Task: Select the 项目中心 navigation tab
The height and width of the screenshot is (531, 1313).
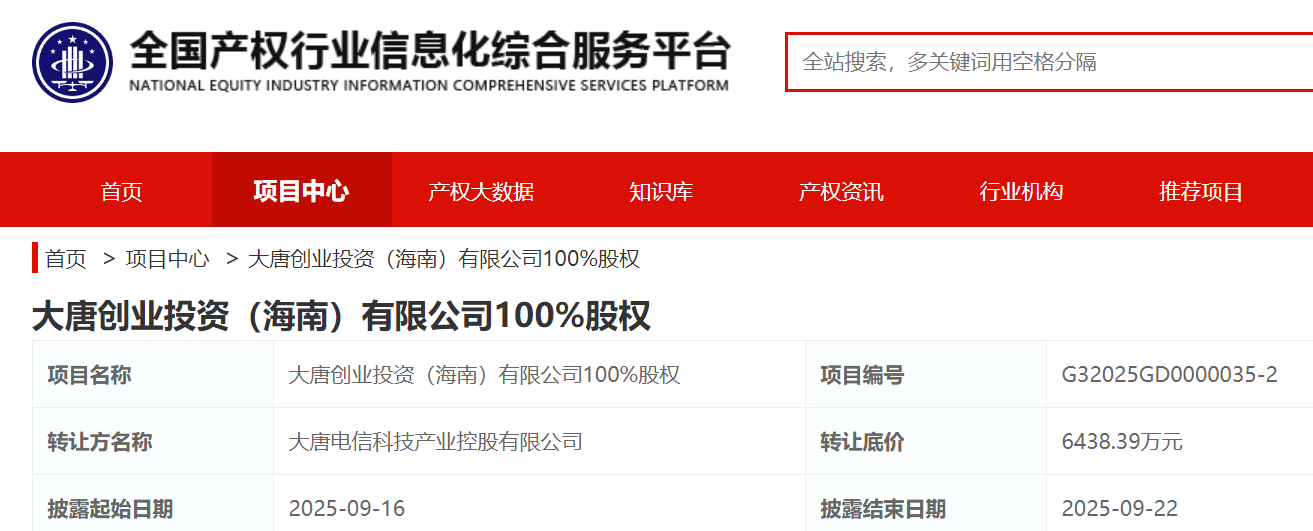Action: [x=301, y=191]
